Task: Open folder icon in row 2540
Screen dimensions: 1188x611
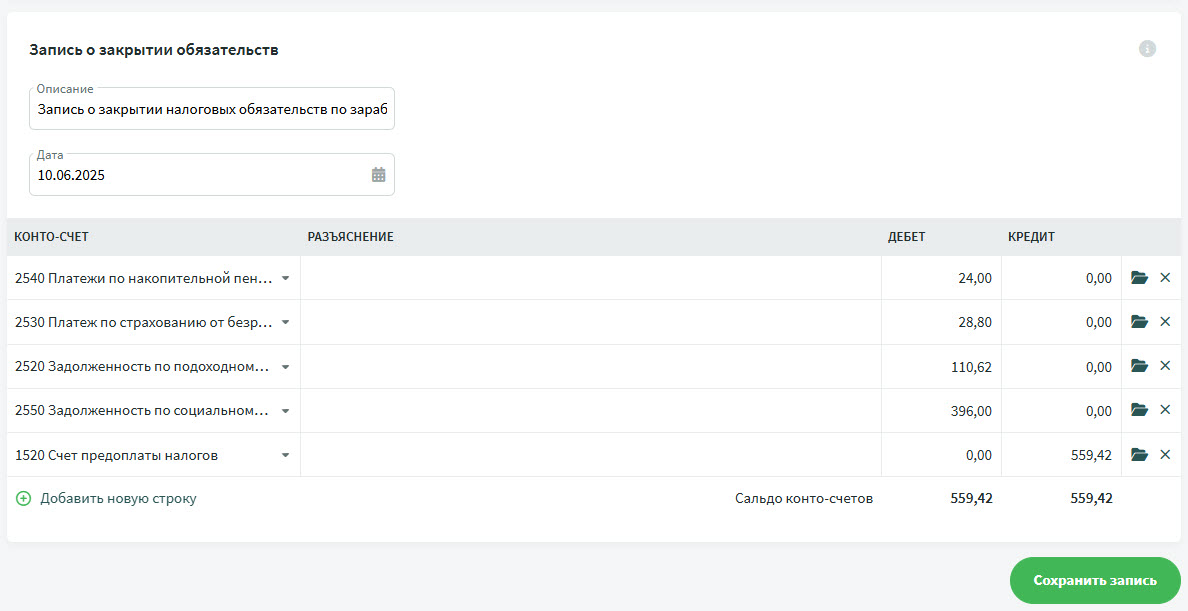Action: [1139, 277]
